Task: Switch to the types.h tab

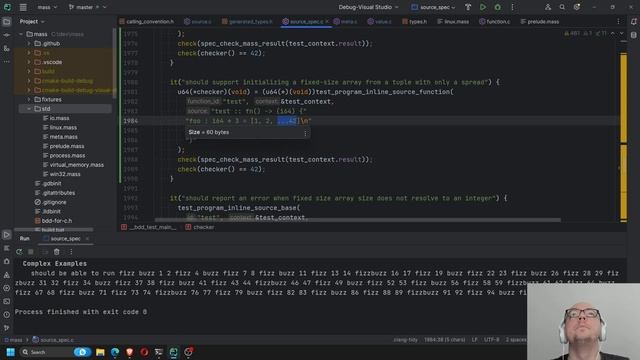Action: pyautogui.click(x=414, y=22)
